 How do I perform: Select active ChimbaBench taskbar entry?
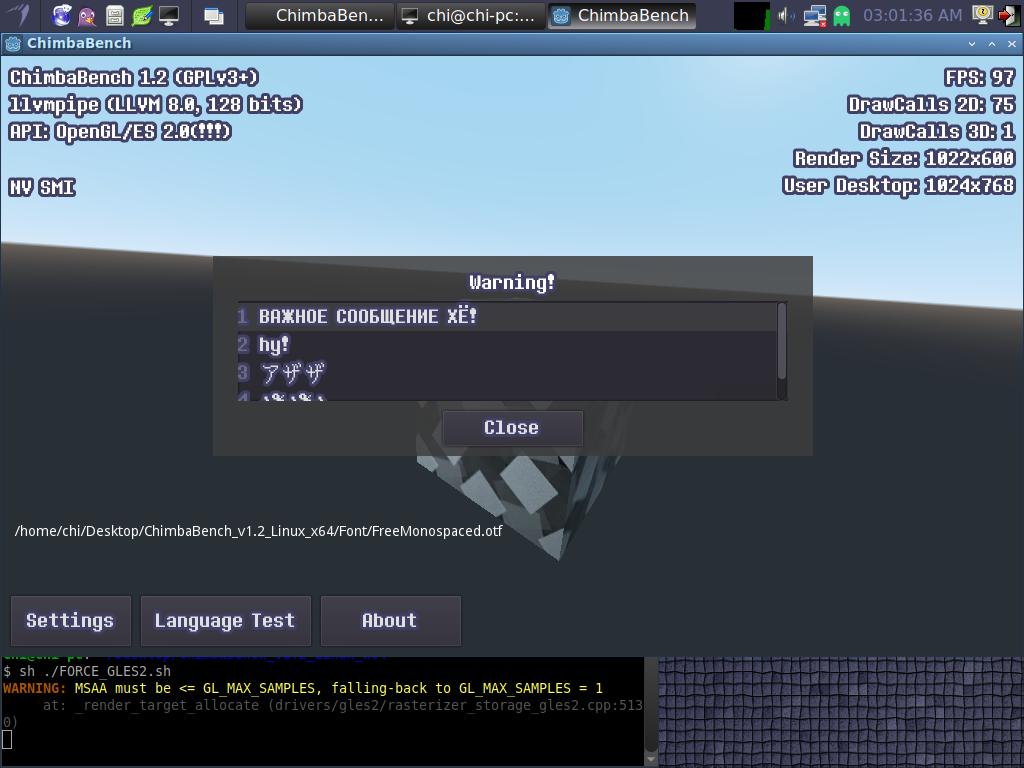(x=622, y=15)
